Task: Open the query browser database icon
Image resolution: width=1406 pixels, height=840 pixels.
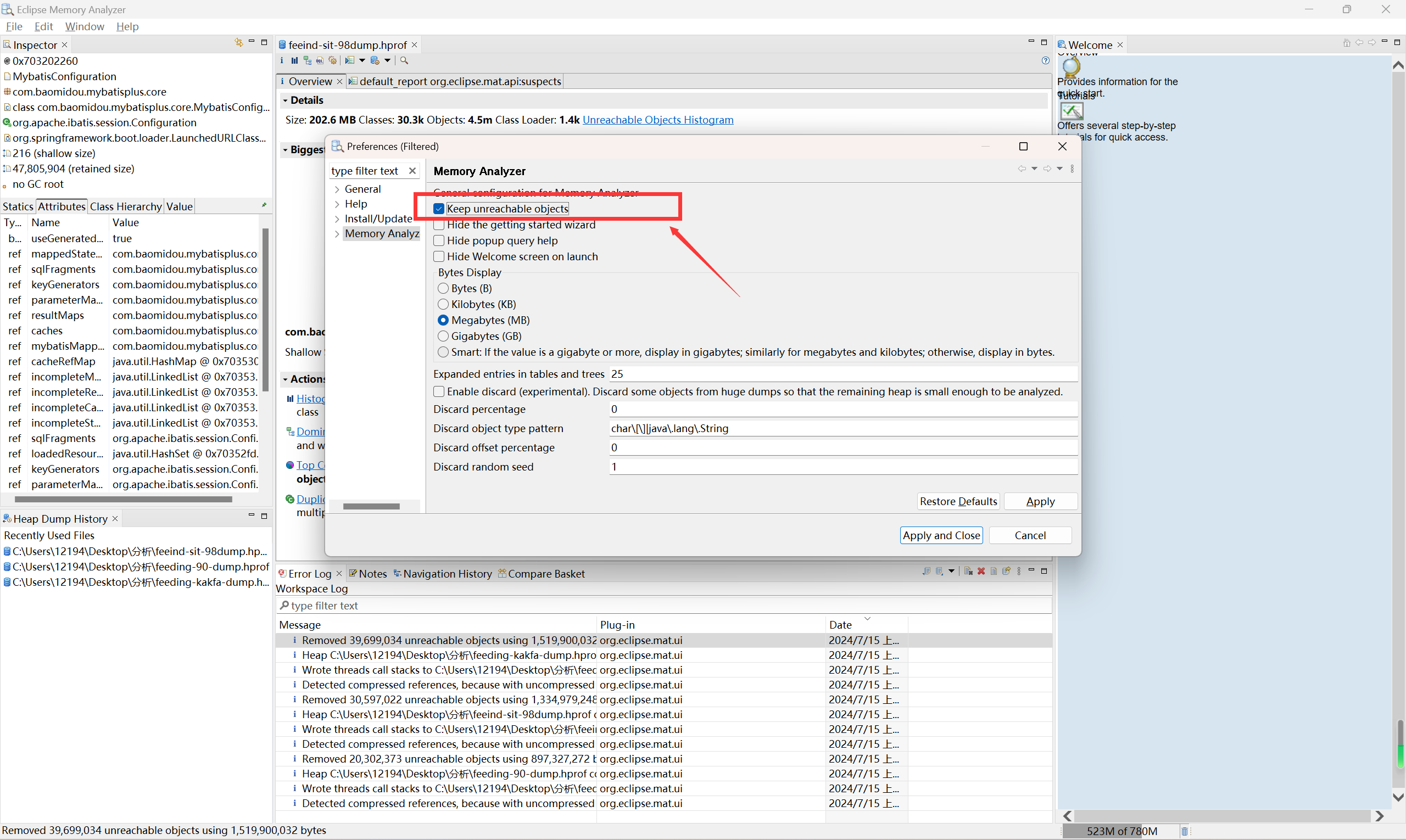Action: 375,60
